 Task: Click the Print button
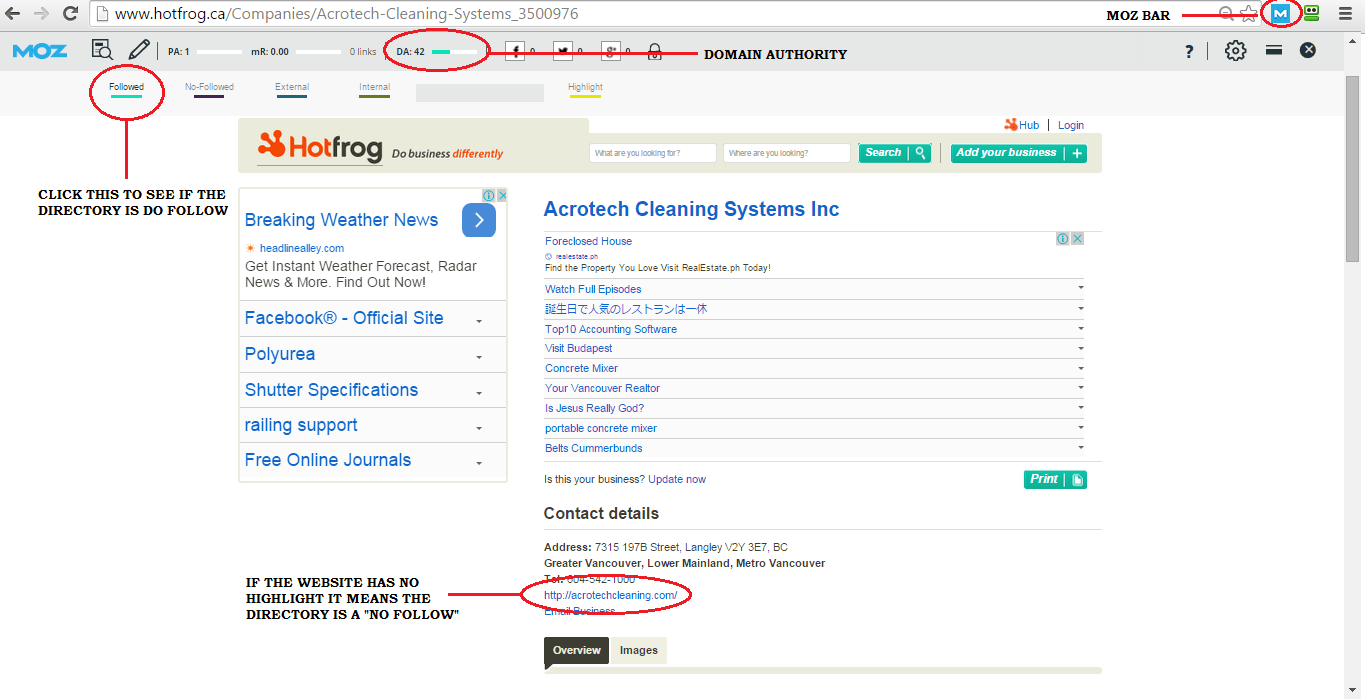[x=1055, y=479]
